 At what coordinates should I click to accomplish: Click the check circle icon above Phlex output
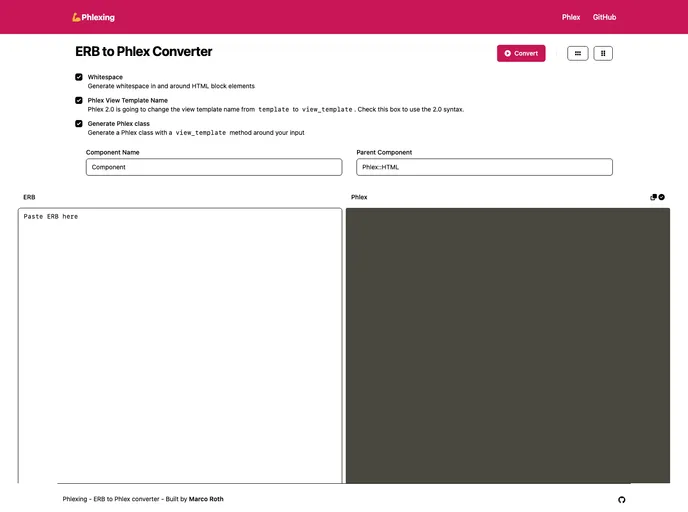coord(661,197)
